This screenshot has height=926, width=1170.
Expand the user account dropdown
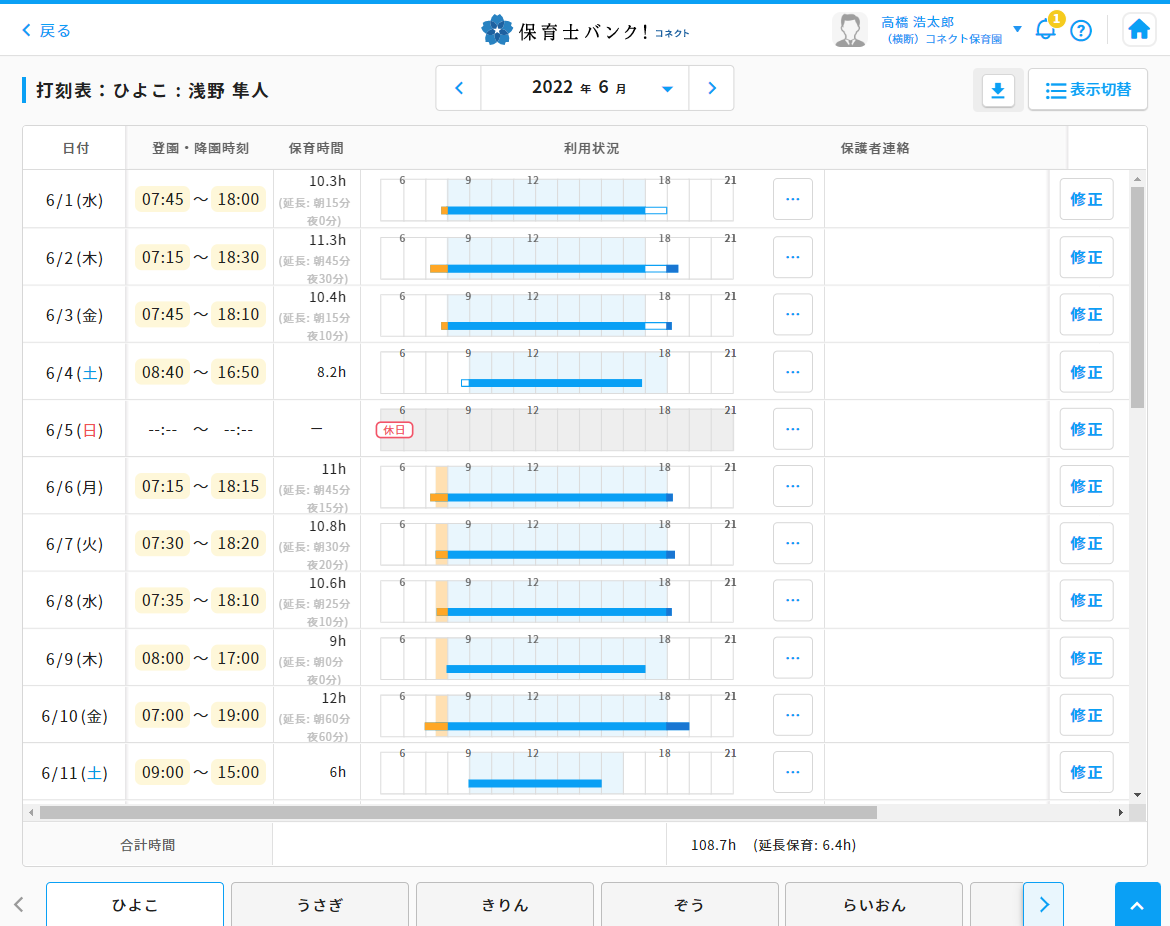click(1017, 29)
